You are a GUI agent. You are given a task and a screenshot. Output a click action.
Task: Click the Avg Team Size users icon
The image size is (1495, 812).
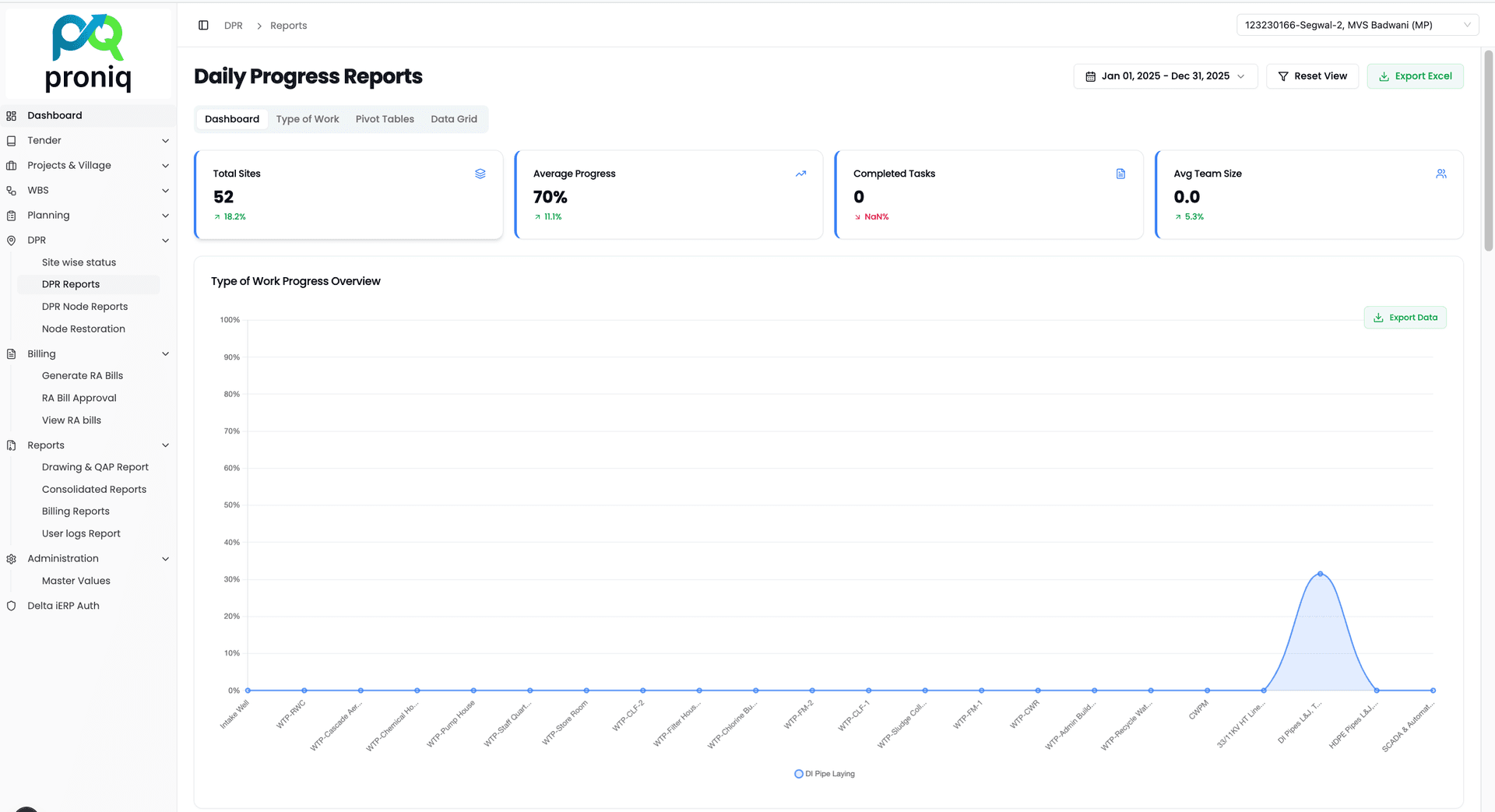1440,174
